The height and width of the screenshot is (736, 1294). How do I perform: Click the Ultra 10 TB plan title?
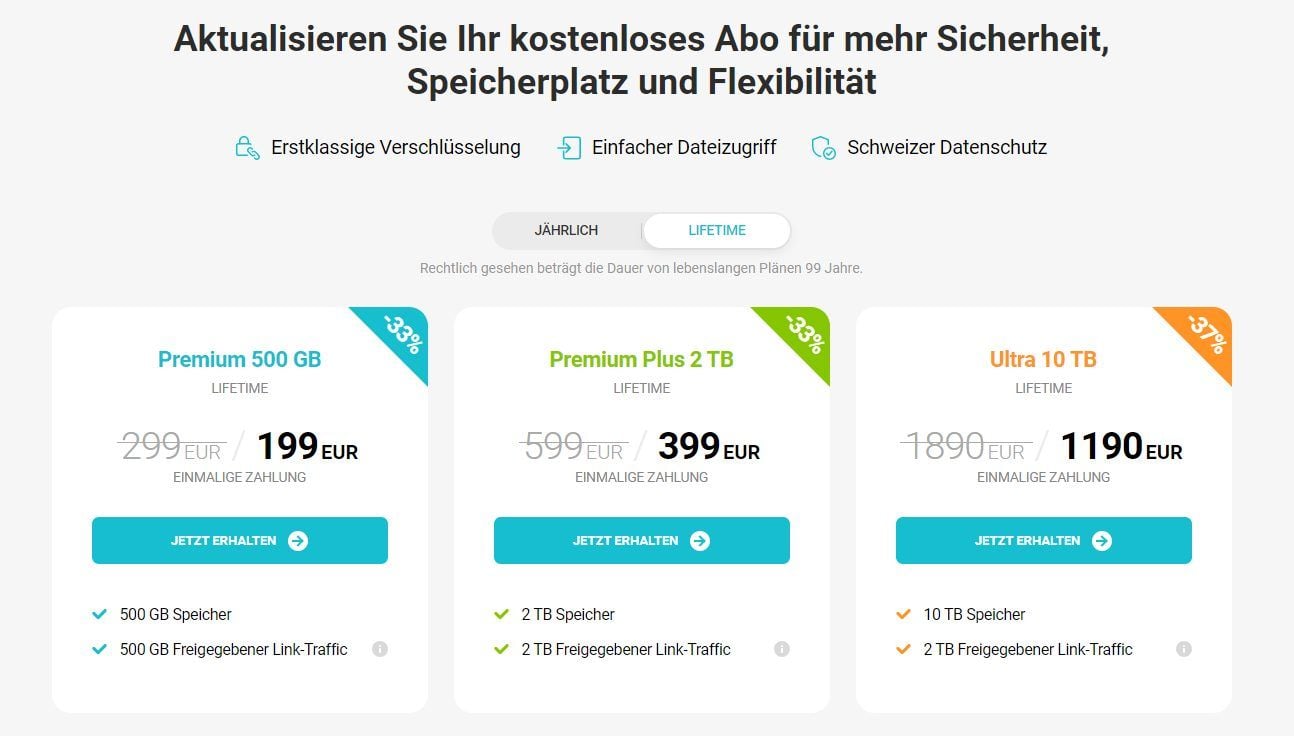click(1044, 359)
